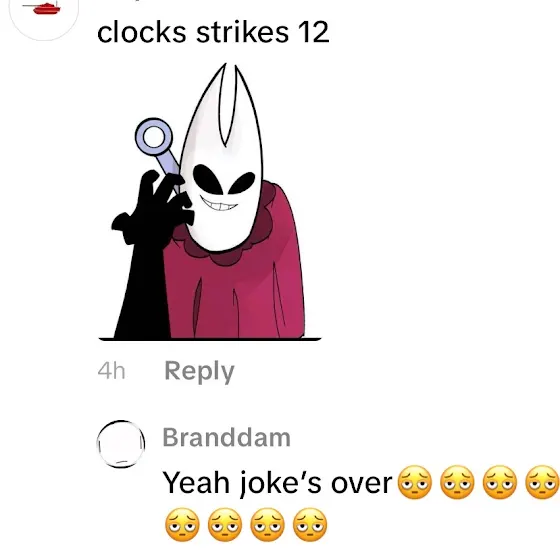
Task: Click Reply under the sticker comment
Action: (199, 371)
